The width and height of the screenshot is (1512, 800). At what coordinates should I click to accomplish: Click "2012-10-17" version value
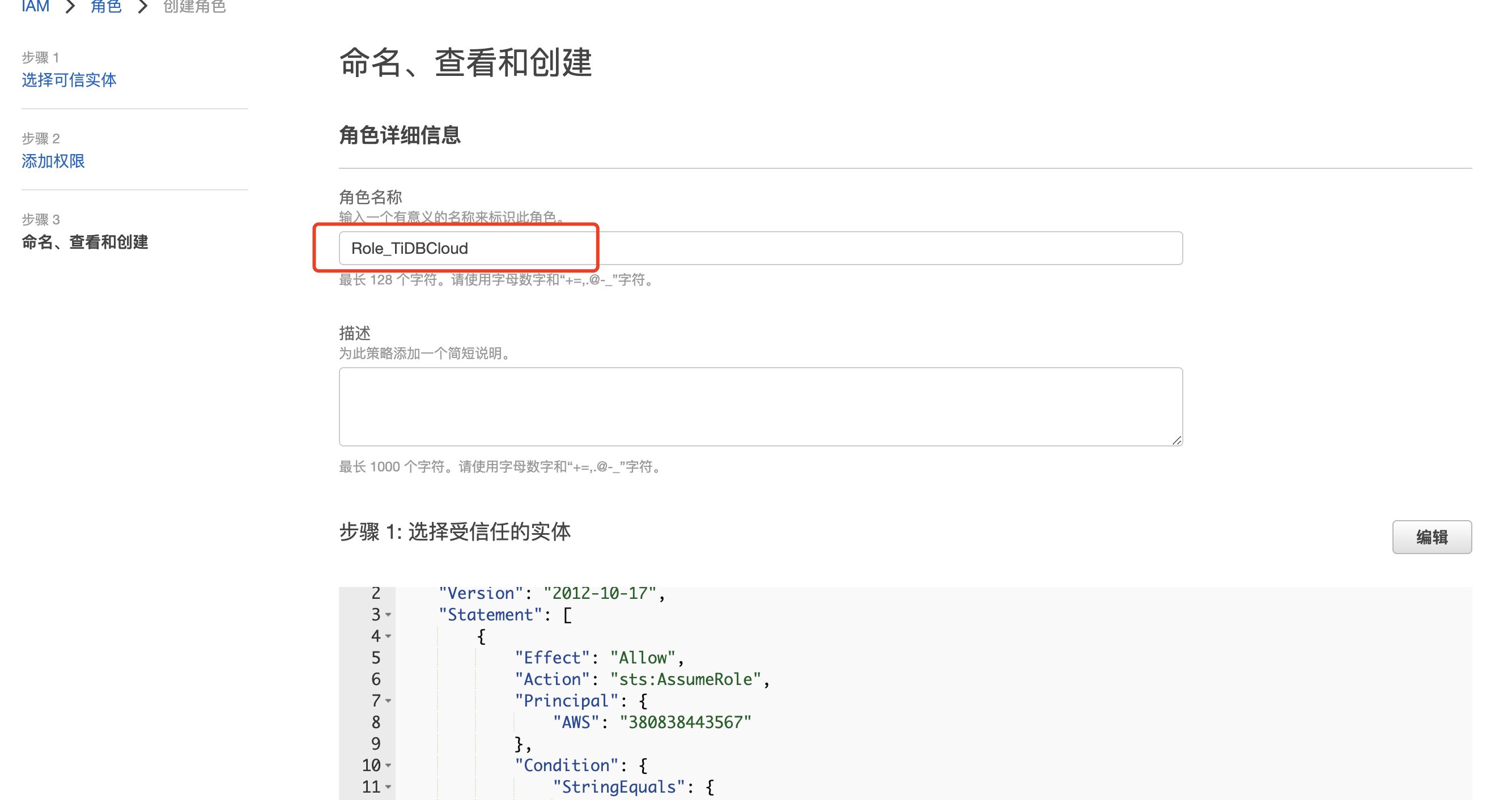600,593
